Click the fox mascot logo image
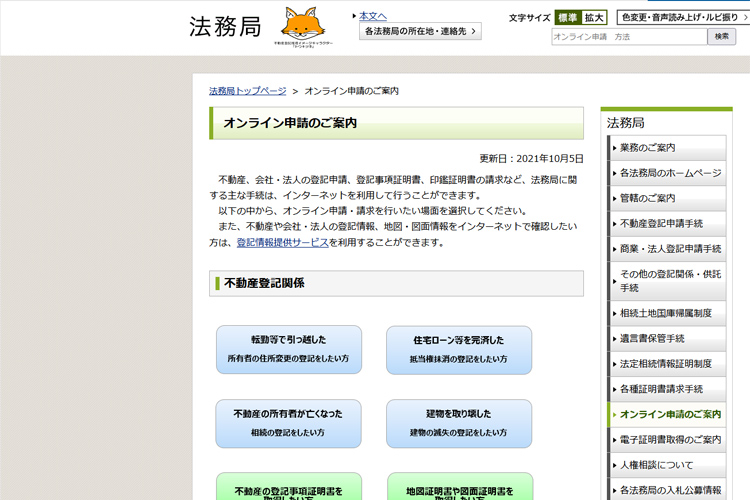Image resolution: width=750 pixels, height=500 pixels. [303, 26]
